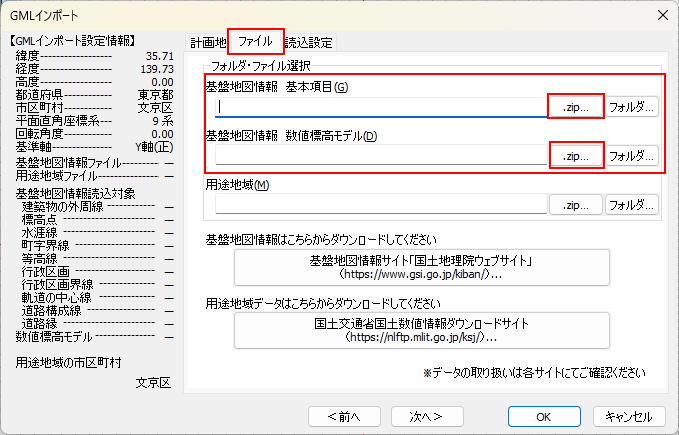679x435 pixels.
Task: Browse .zip for 基盤地図情報 基本項目
Action: click(576, 106)
